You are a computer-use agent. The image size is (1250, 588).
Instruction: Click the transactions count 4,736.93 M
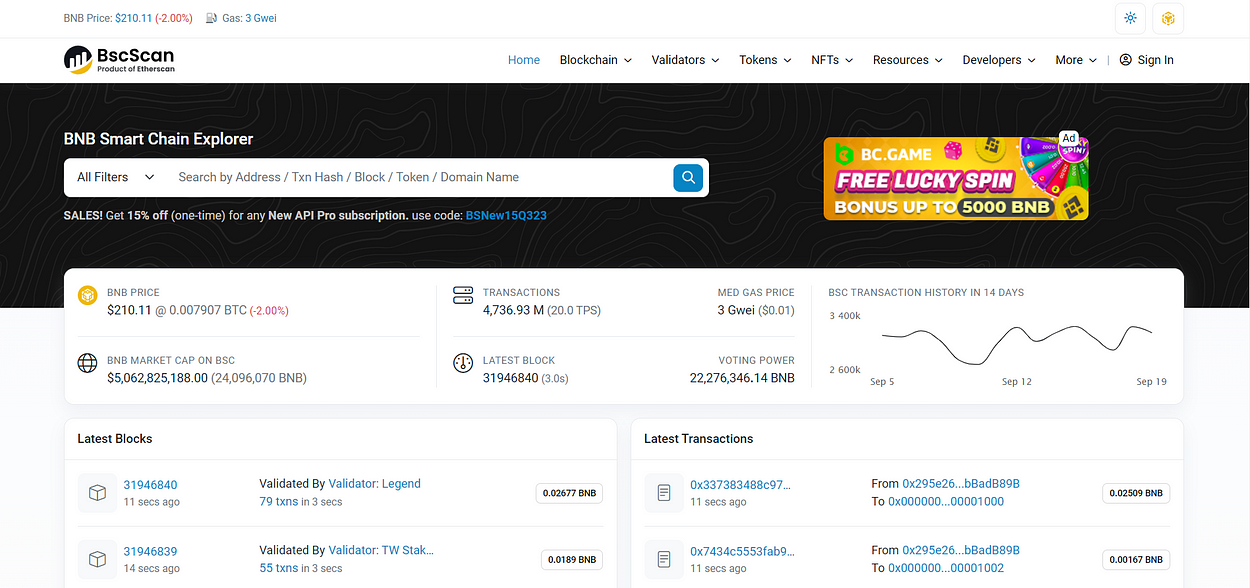pos(513,310)
